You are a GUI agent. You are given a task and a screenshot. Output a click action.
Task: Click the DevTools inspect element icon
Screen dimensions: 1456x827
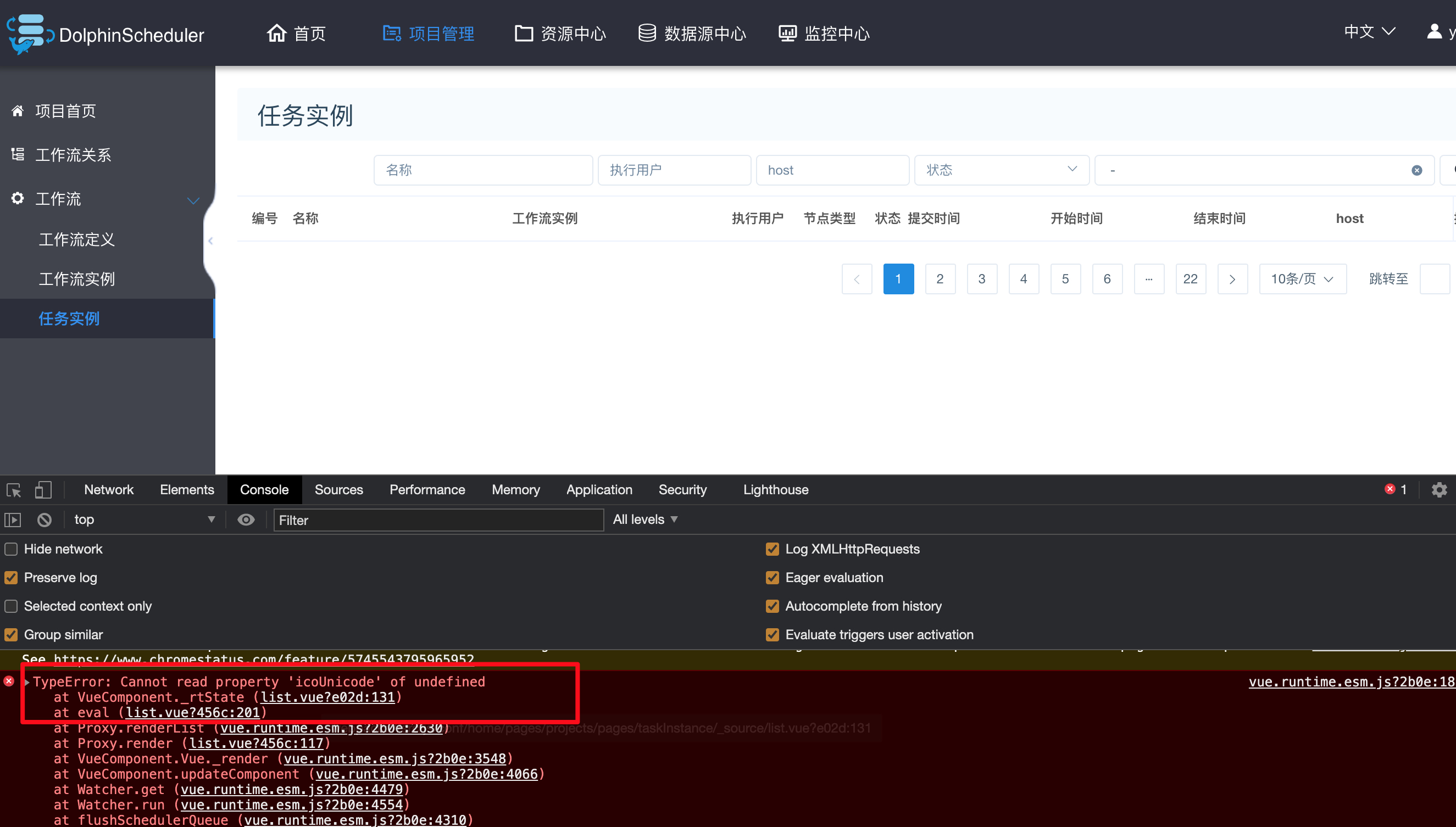14,490
